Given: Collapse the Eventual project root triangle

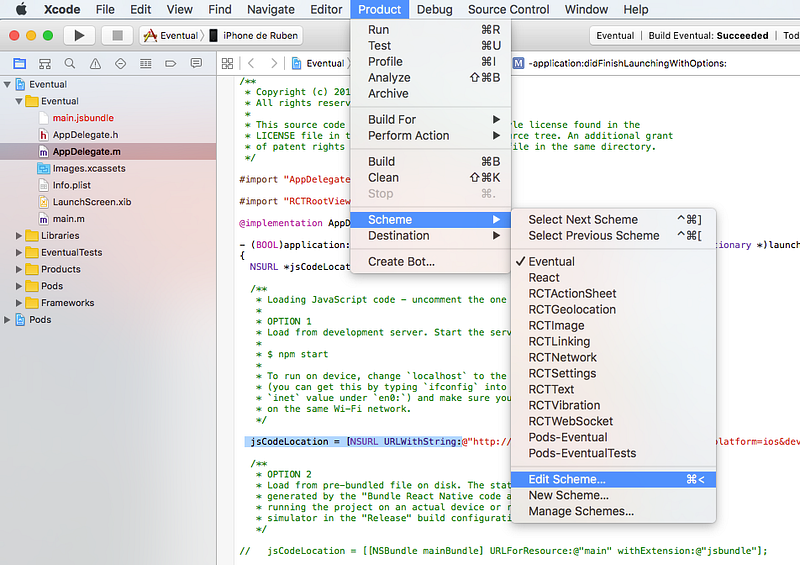Looking at the screenshot, I should (x=7, y=84).
